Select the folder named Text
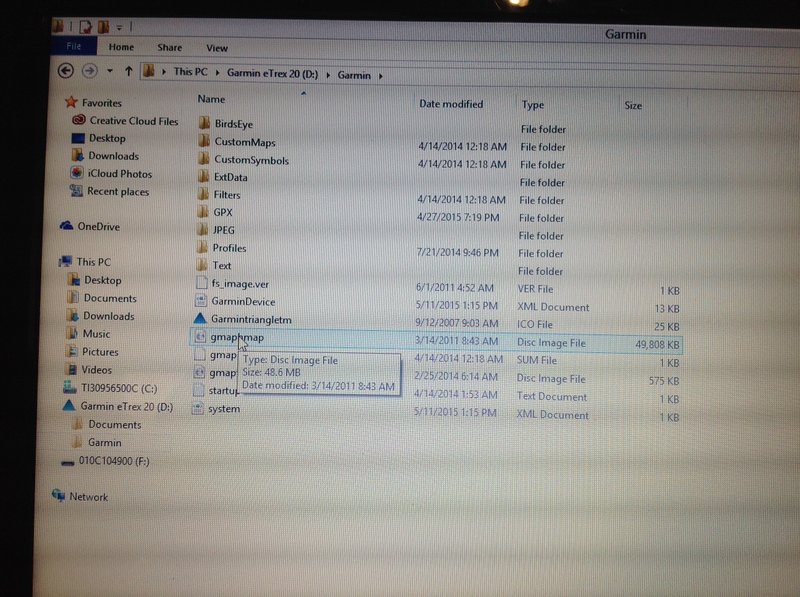 click(222, 266)
